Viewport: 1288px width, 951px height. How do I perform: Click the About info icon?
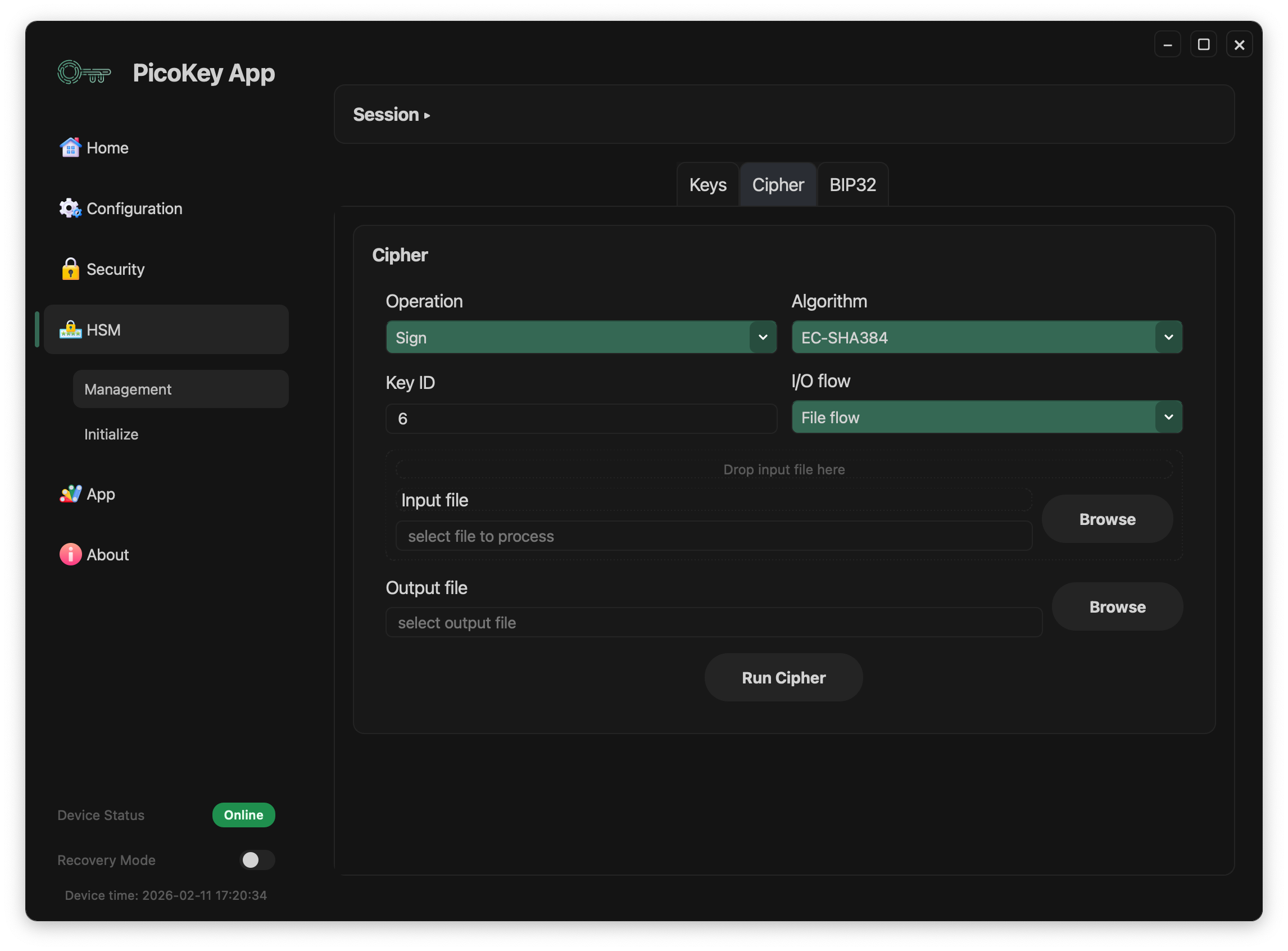pyautogui.click(x=70, y=554)
